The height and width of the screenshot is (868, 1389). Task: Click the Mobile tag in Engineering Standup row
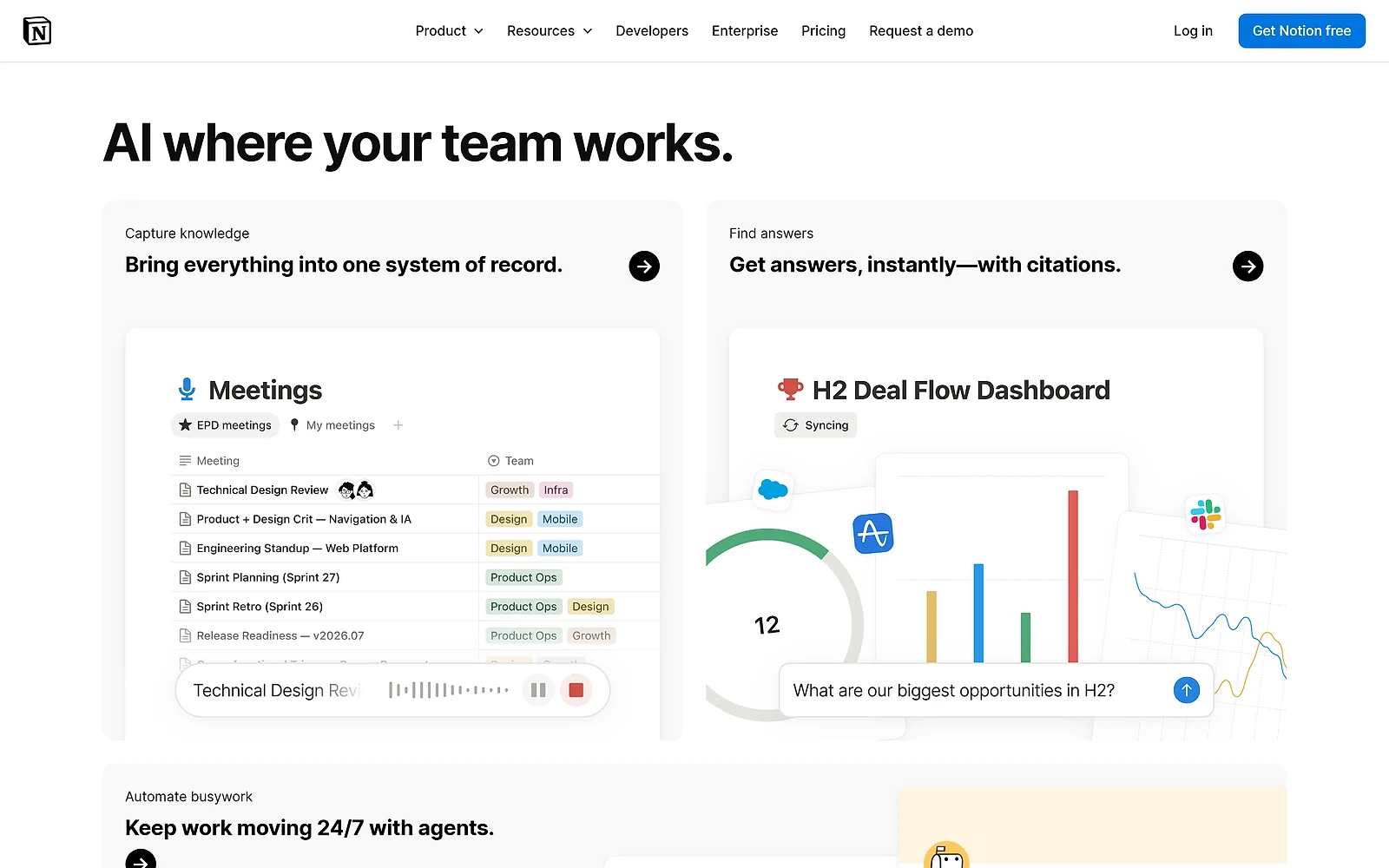[x=560, y=549]
